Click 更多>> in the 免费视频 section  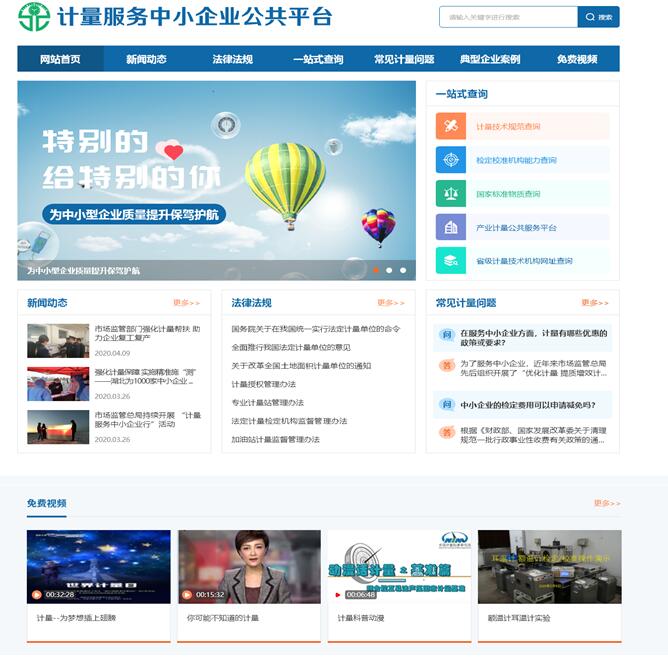tap(608, 503)
